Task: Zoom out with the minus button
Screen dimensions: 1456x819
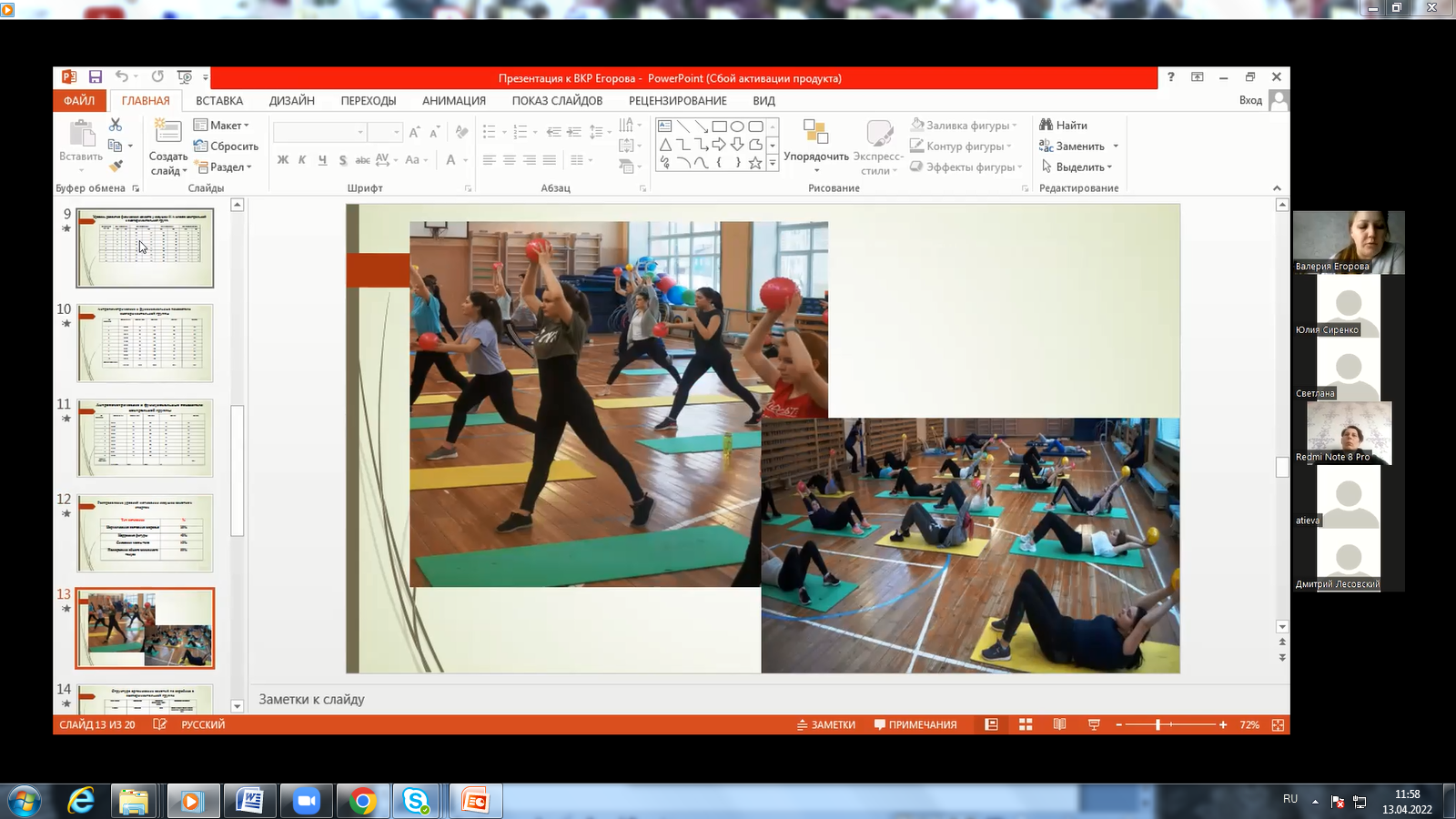Action: coord(1118,724)
